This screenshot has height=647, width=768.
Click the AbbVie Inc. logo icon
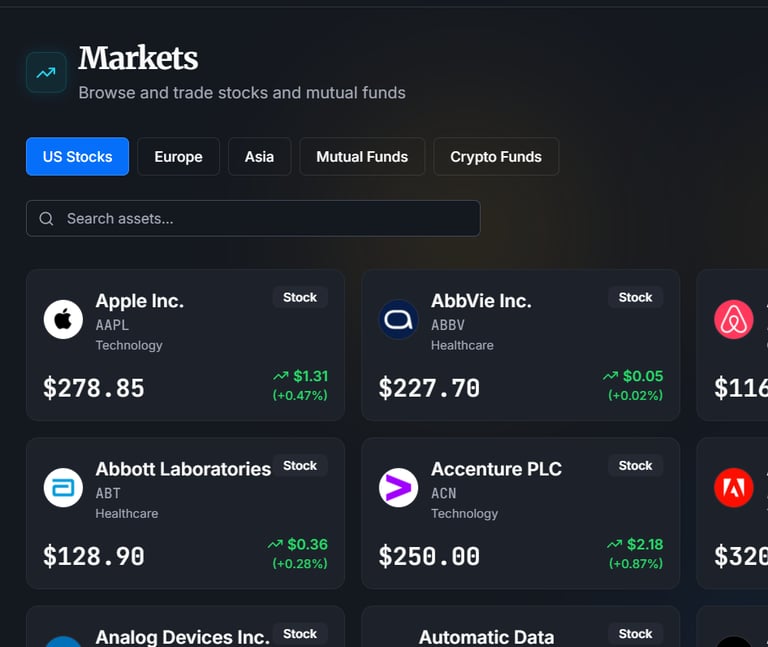(398, 319)
